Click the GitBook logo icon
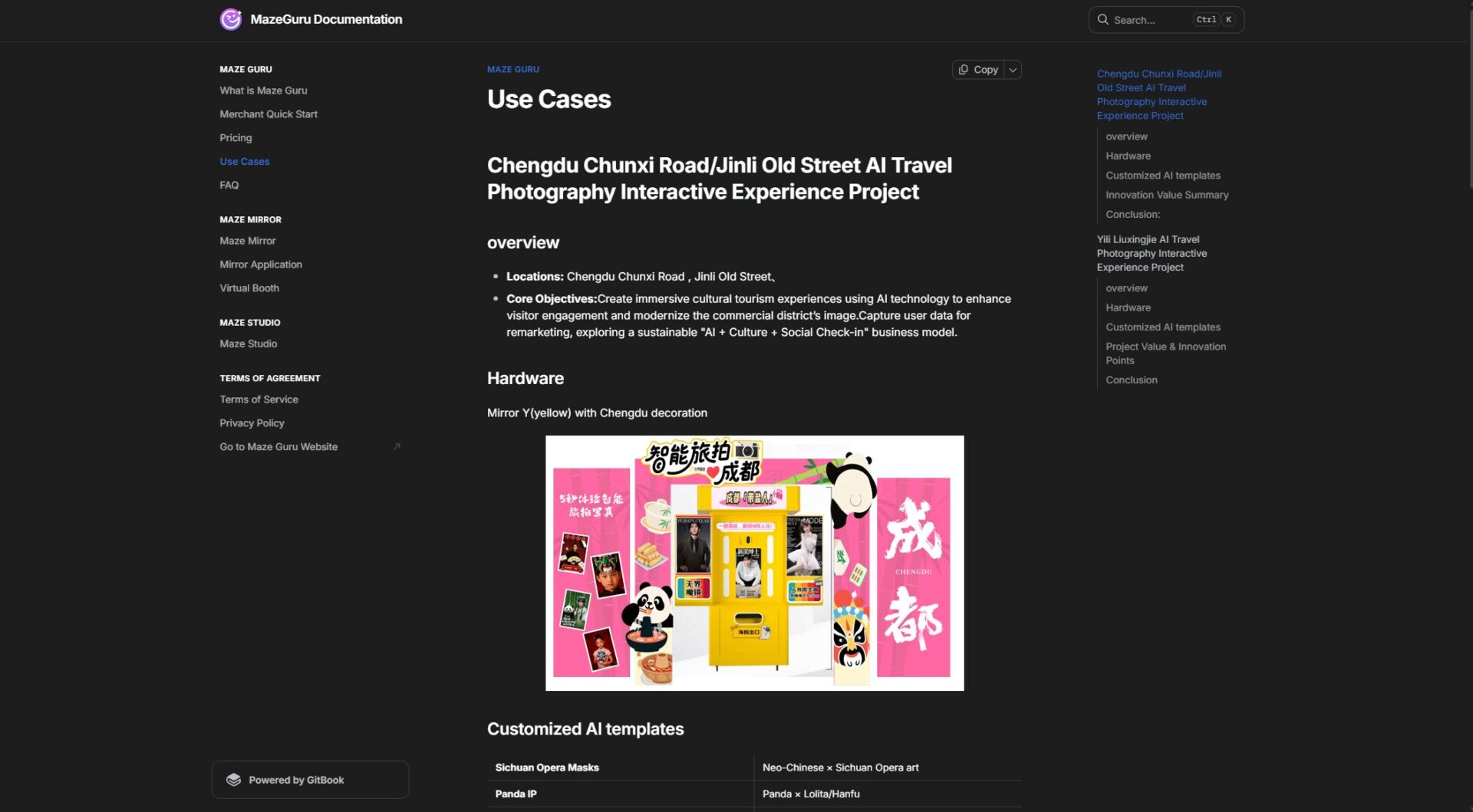Viewport: 1473px width, 812px height. 234,780
